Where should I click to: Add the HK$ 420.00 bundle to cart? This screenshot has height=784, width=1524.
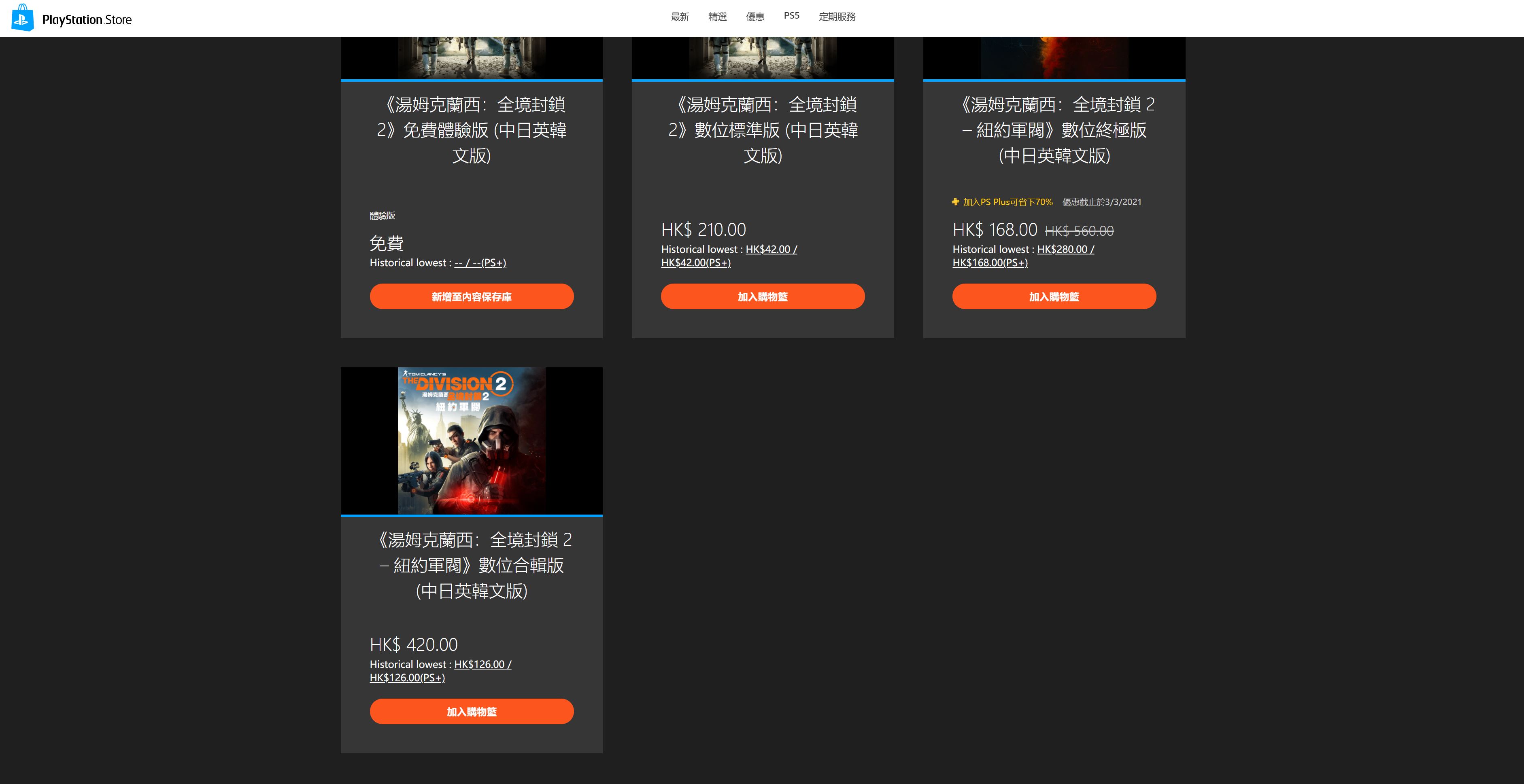point(471,711)
